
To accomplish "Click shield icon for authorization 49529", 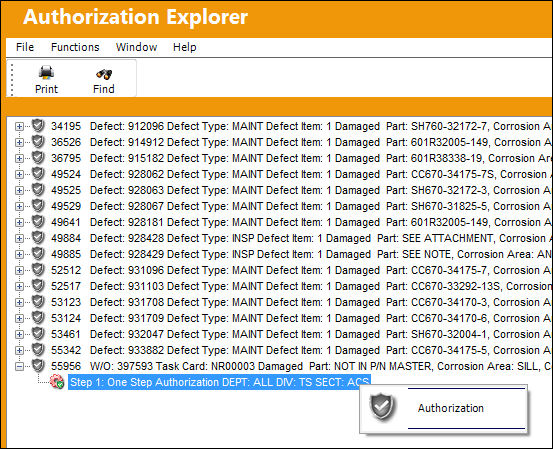I will point(38,206).
